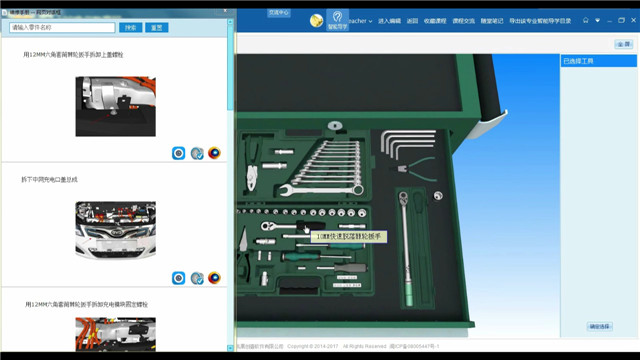Click red-yellow round icon under second step

tap(214, 278)
